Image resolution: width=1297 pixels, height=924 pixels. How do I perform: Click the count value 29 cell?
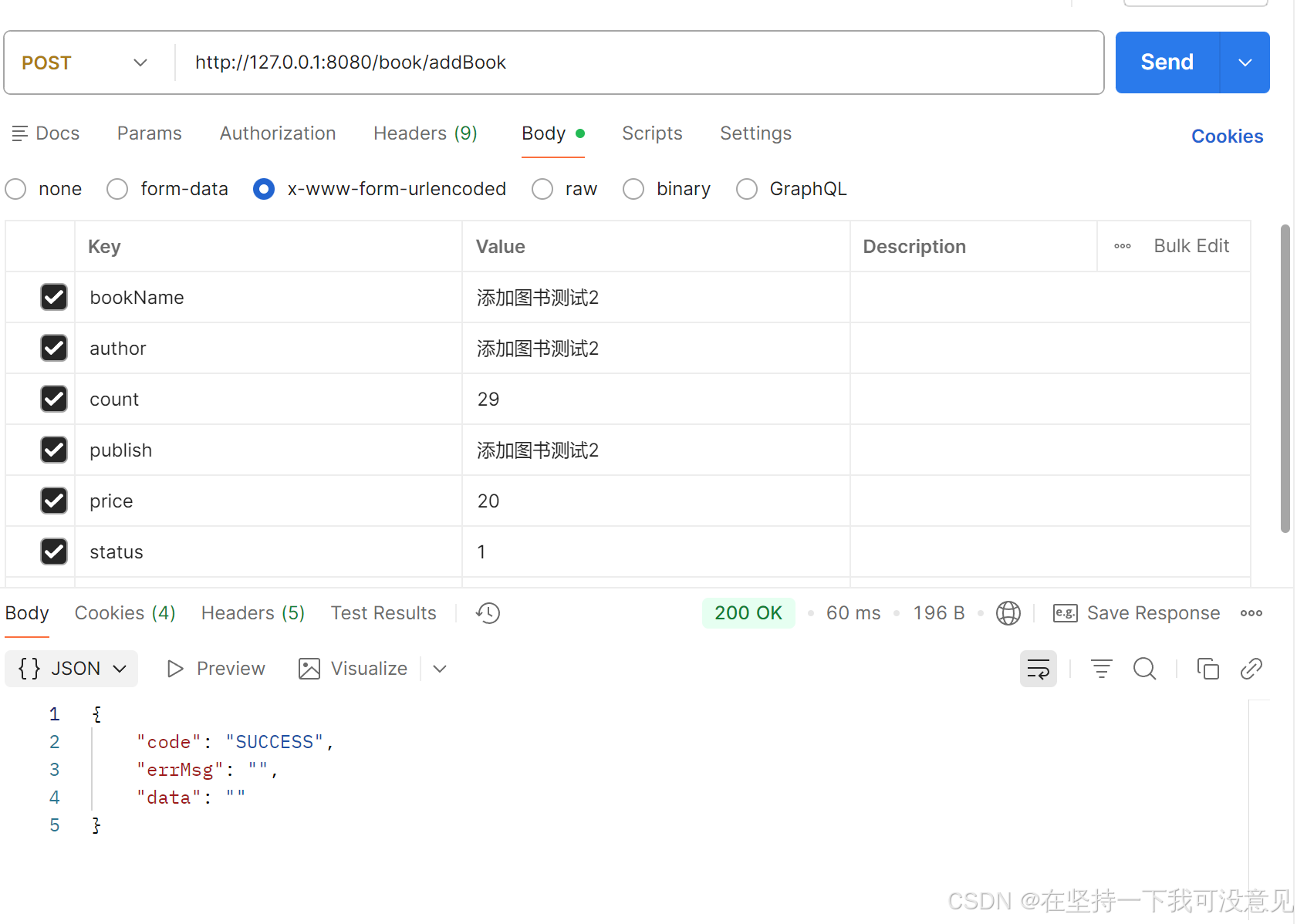(656, 399)
